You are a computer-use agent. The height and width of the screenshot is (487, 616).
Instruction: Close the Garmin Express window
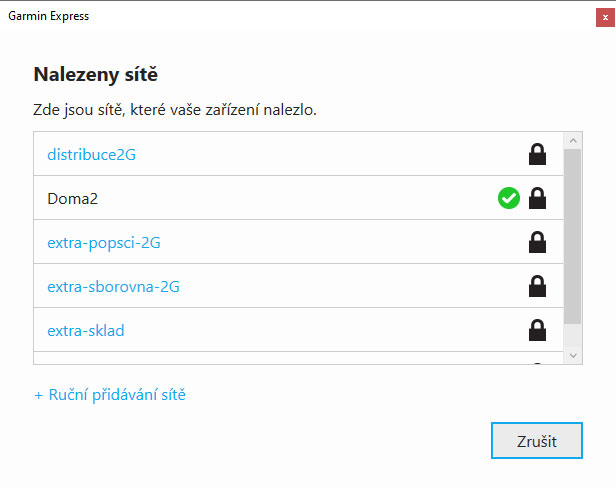click(x=605, y=17)
